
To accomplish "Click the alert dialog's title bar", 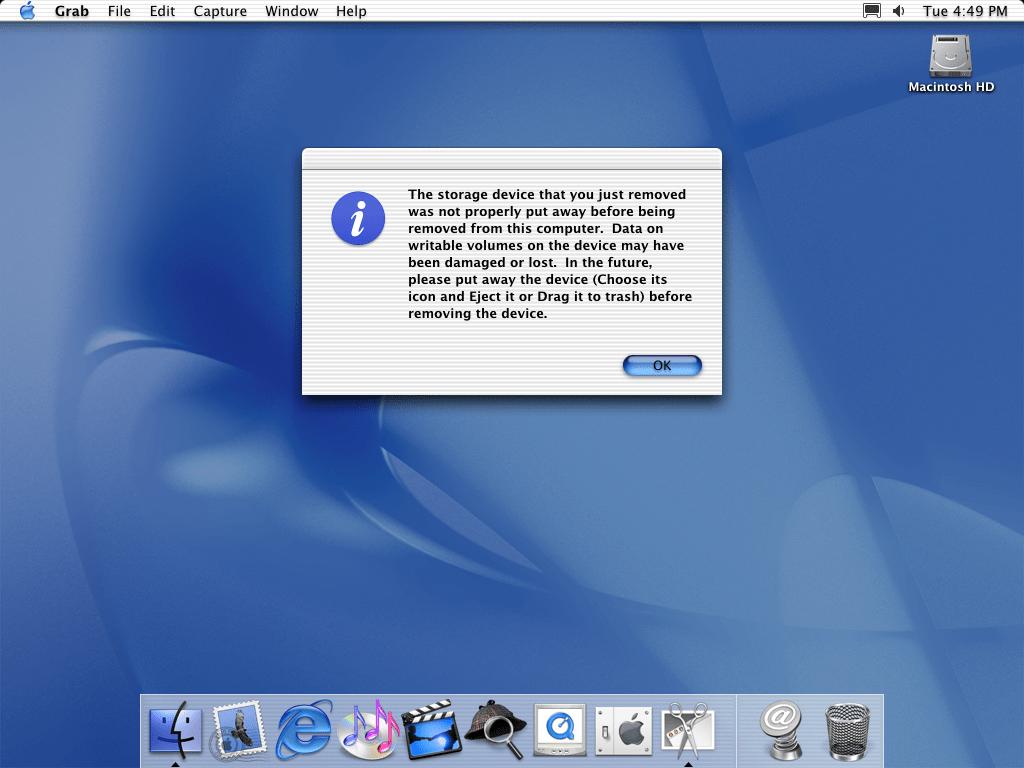I will tap(511, 159).
